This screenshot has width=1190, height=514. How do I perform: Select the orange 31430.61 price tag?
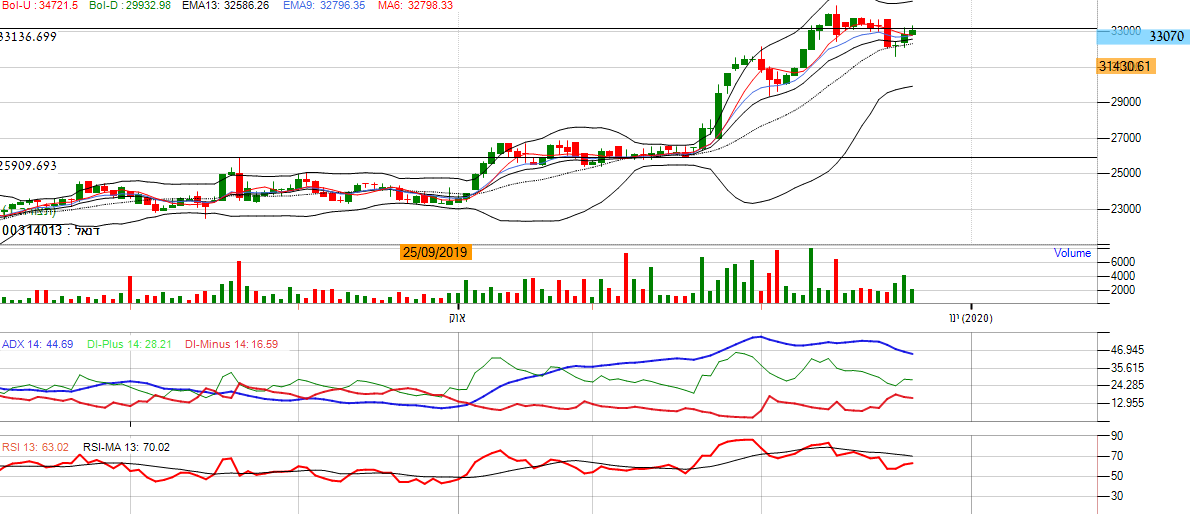1126,66
